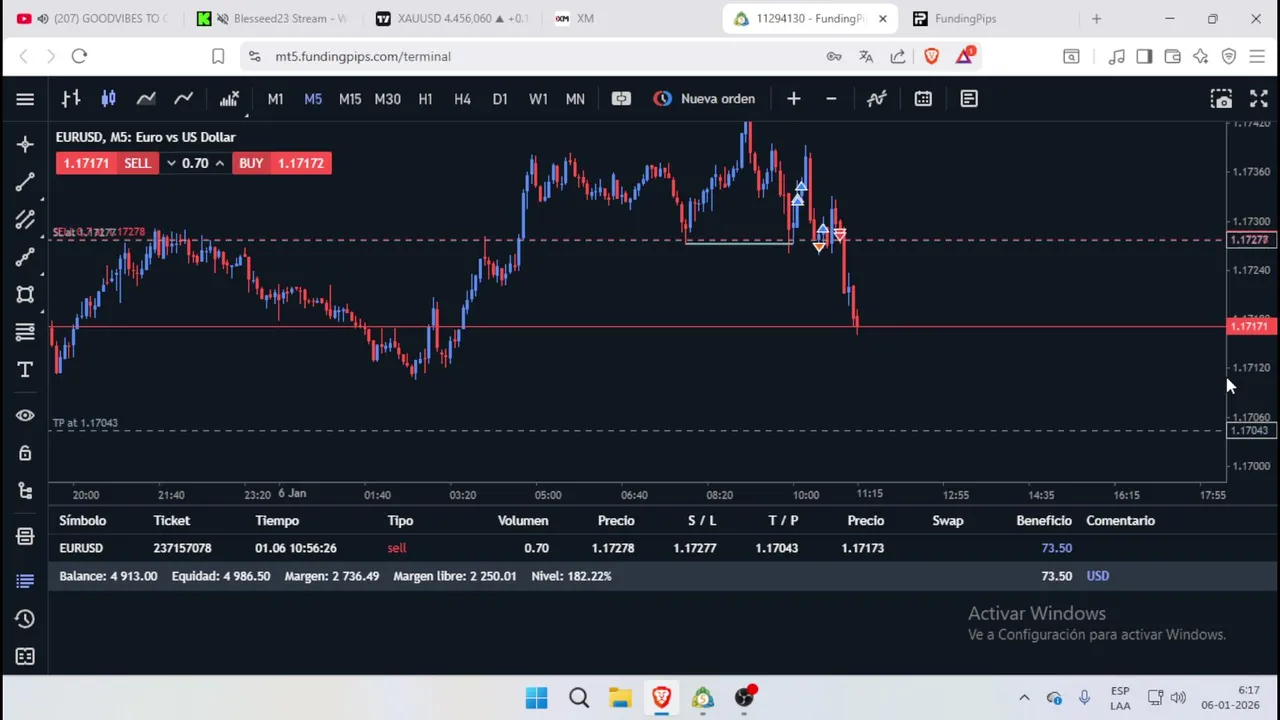Open File Explorer from taskbar
Viewport: 1280px width, 720px height.
coord(620,698)
